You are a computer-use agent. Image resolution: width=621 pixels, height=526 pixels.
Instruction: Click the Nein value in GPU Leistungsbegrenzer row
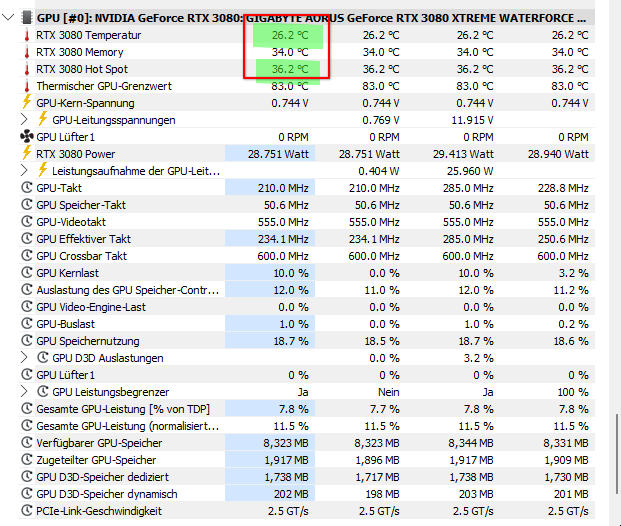point(389,393)
